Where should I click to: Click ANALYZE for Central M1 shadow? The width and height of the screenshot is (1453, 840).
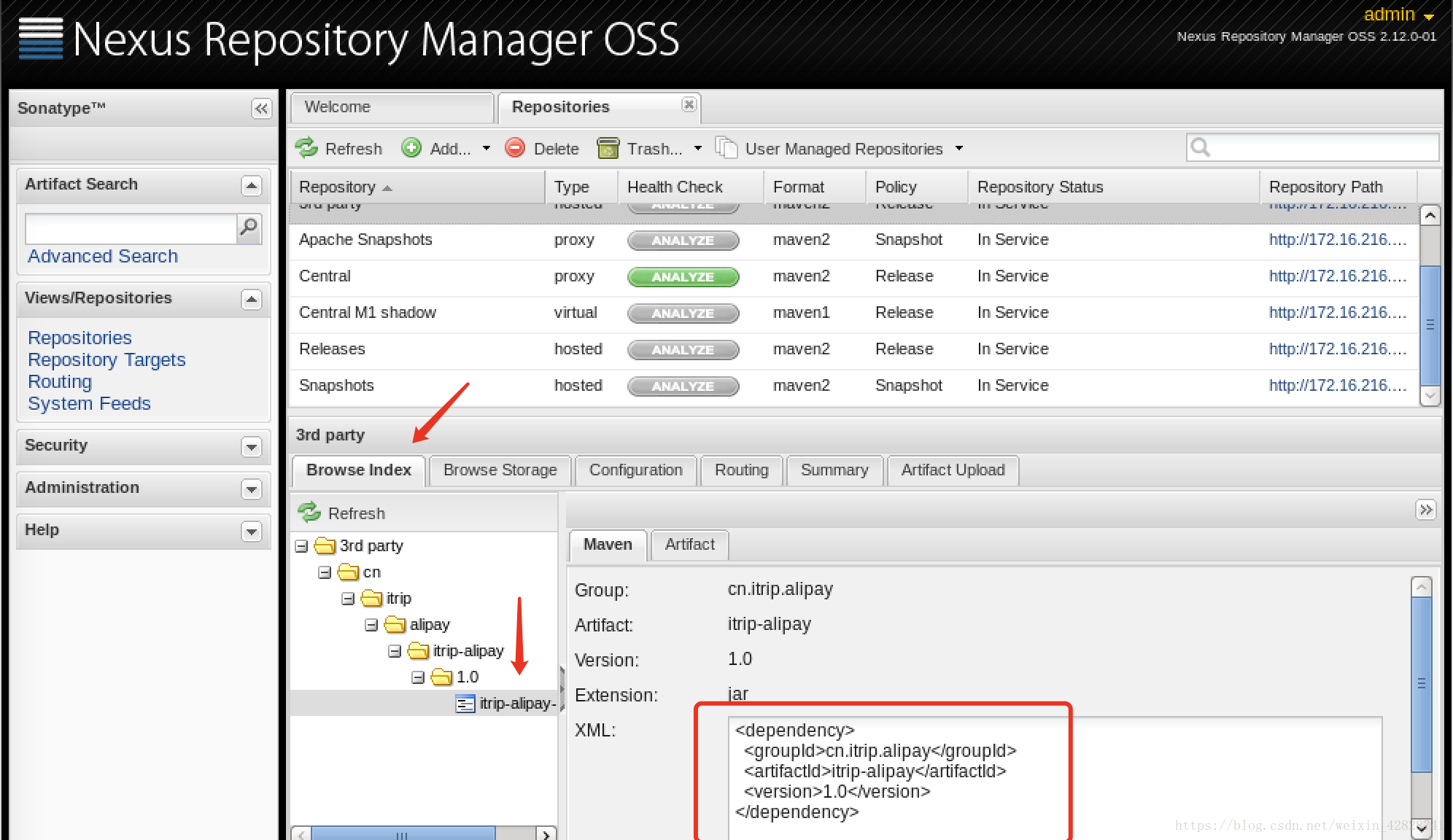(683, 314)
